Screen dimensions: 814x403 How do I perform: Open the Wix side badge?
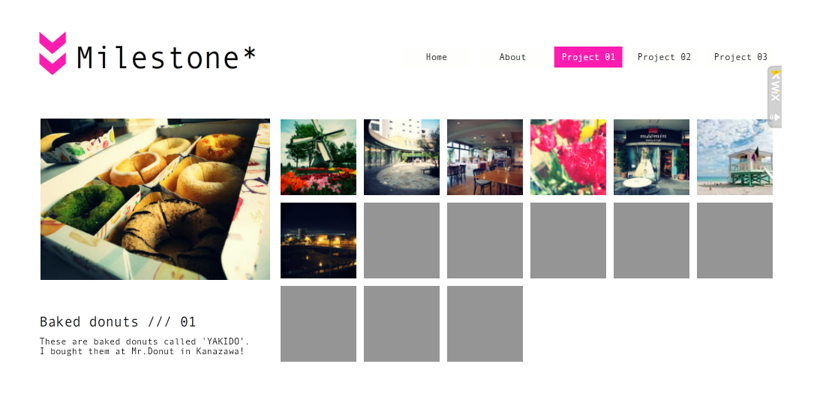coord(775,97)
